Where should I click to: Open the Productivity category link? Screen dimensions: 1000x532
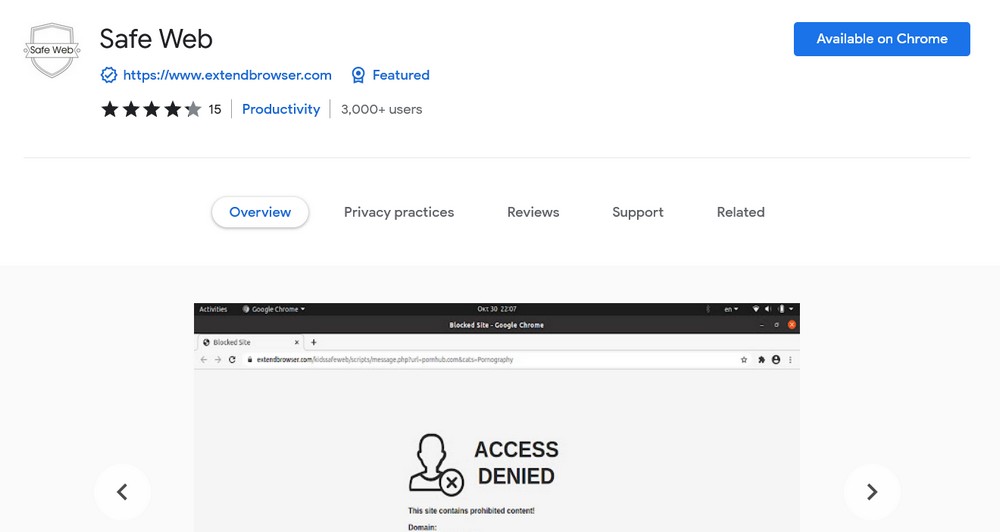pos(281,109)
